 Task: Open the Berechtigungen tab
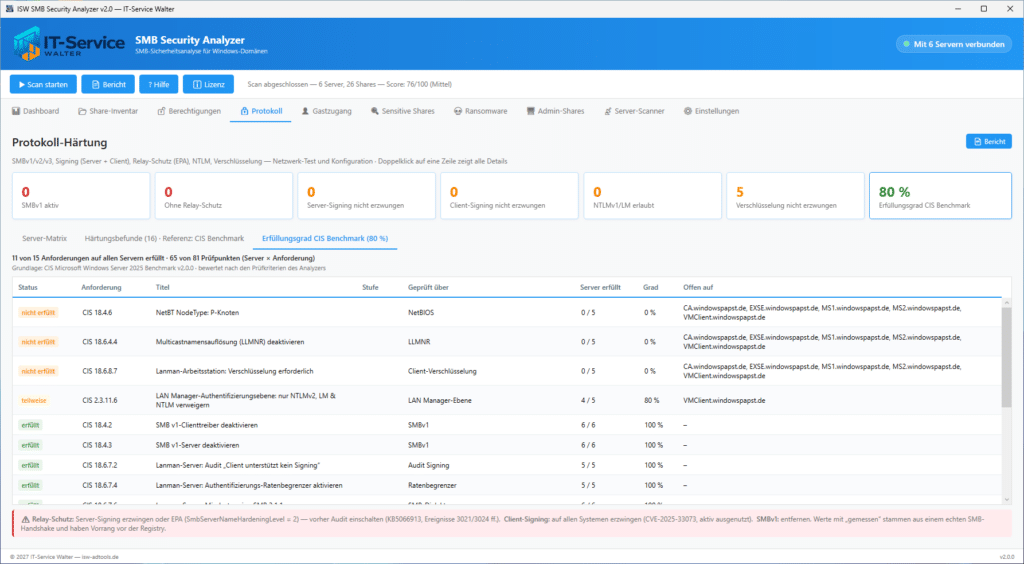pyautogui.click(x=189, y=111)
